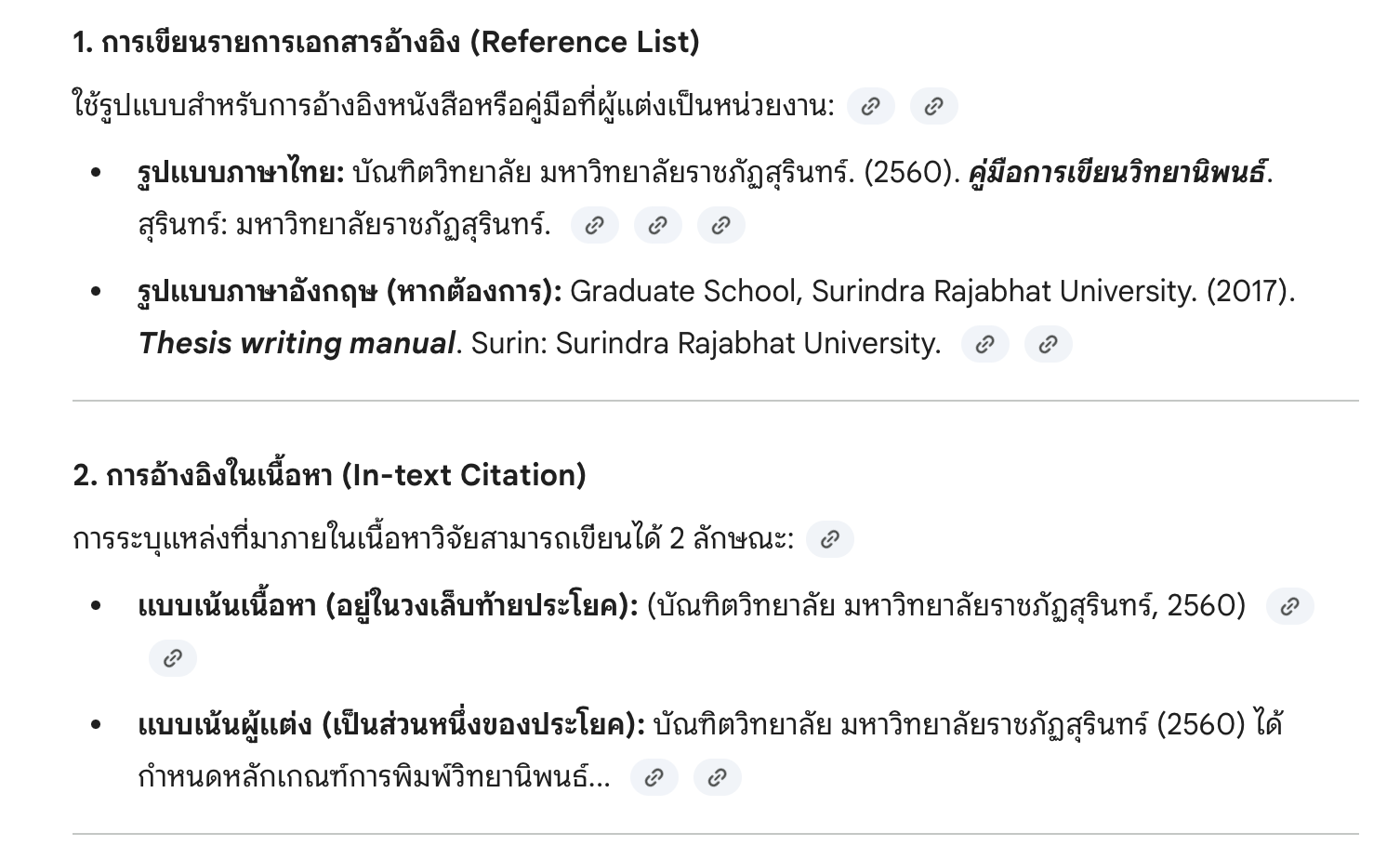Click the link icon alone on its own line
1400x859 pixels.
click(173, 658)
